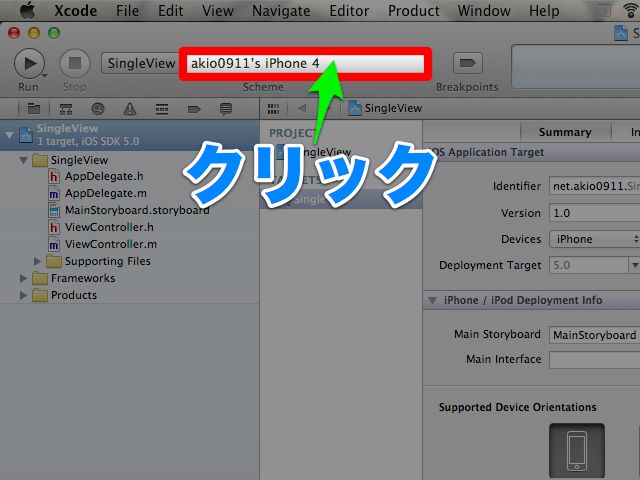Show the Project navigator folder icon

tap(33, 109)
